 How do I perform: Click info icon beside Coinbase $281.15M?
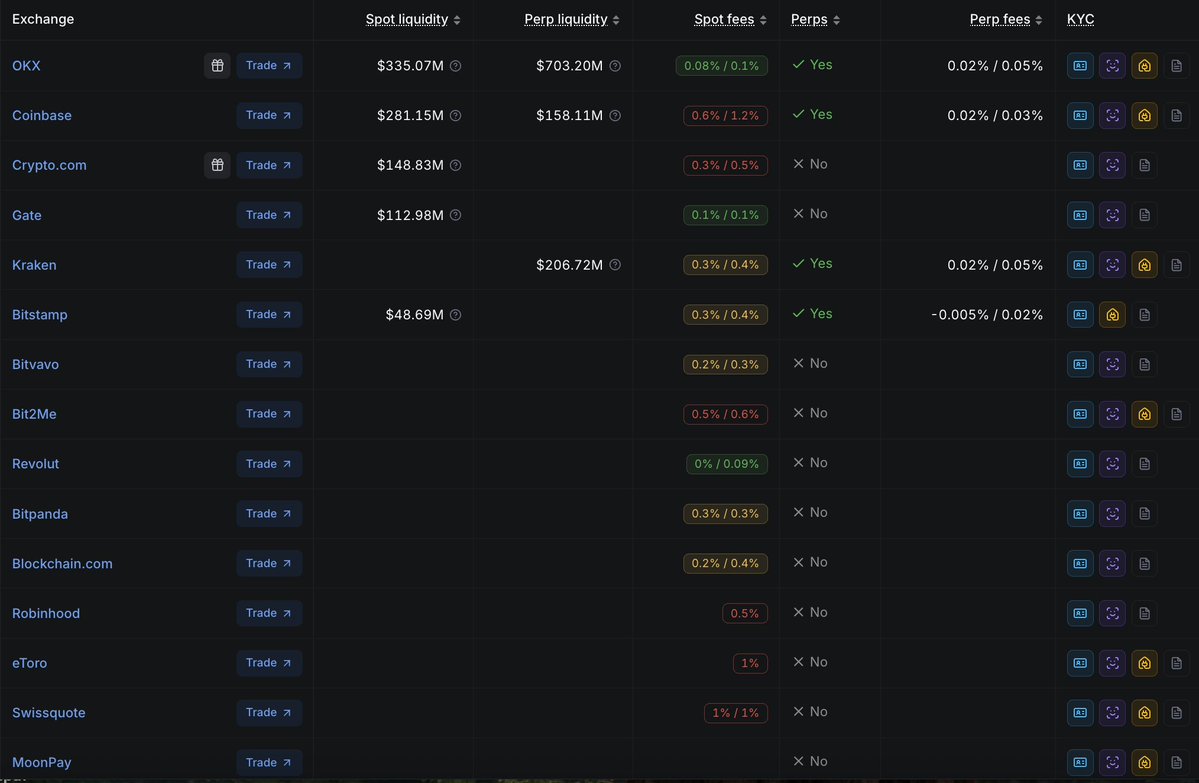pos(456,115)
